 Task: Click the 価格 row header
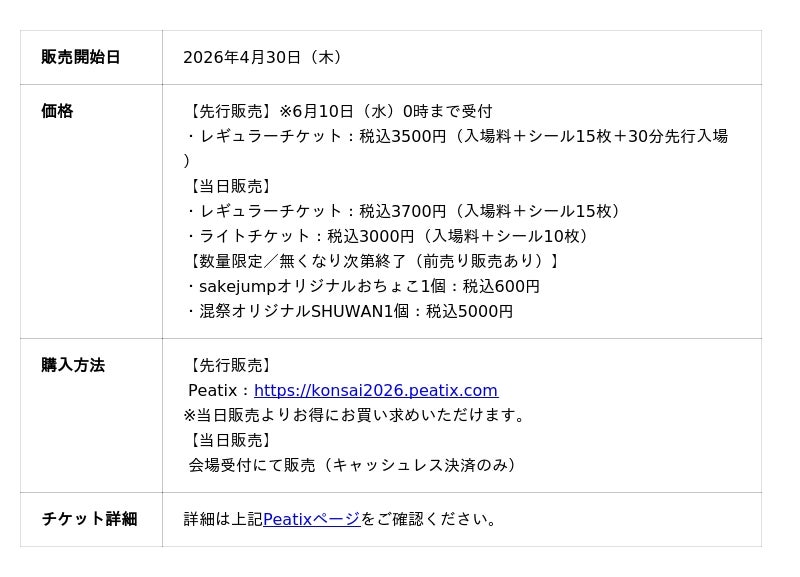[57, 111]
